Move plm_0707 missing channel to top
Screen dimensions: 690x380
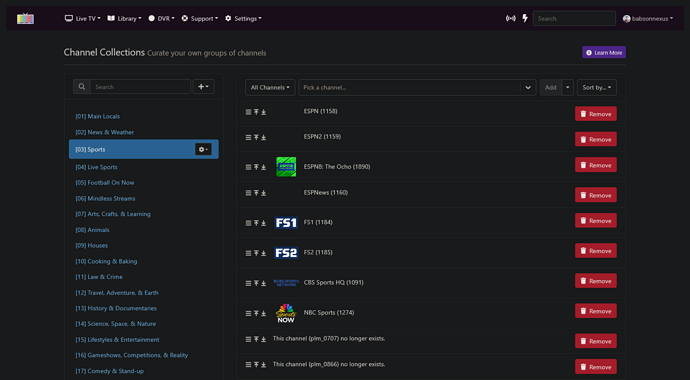256,339
